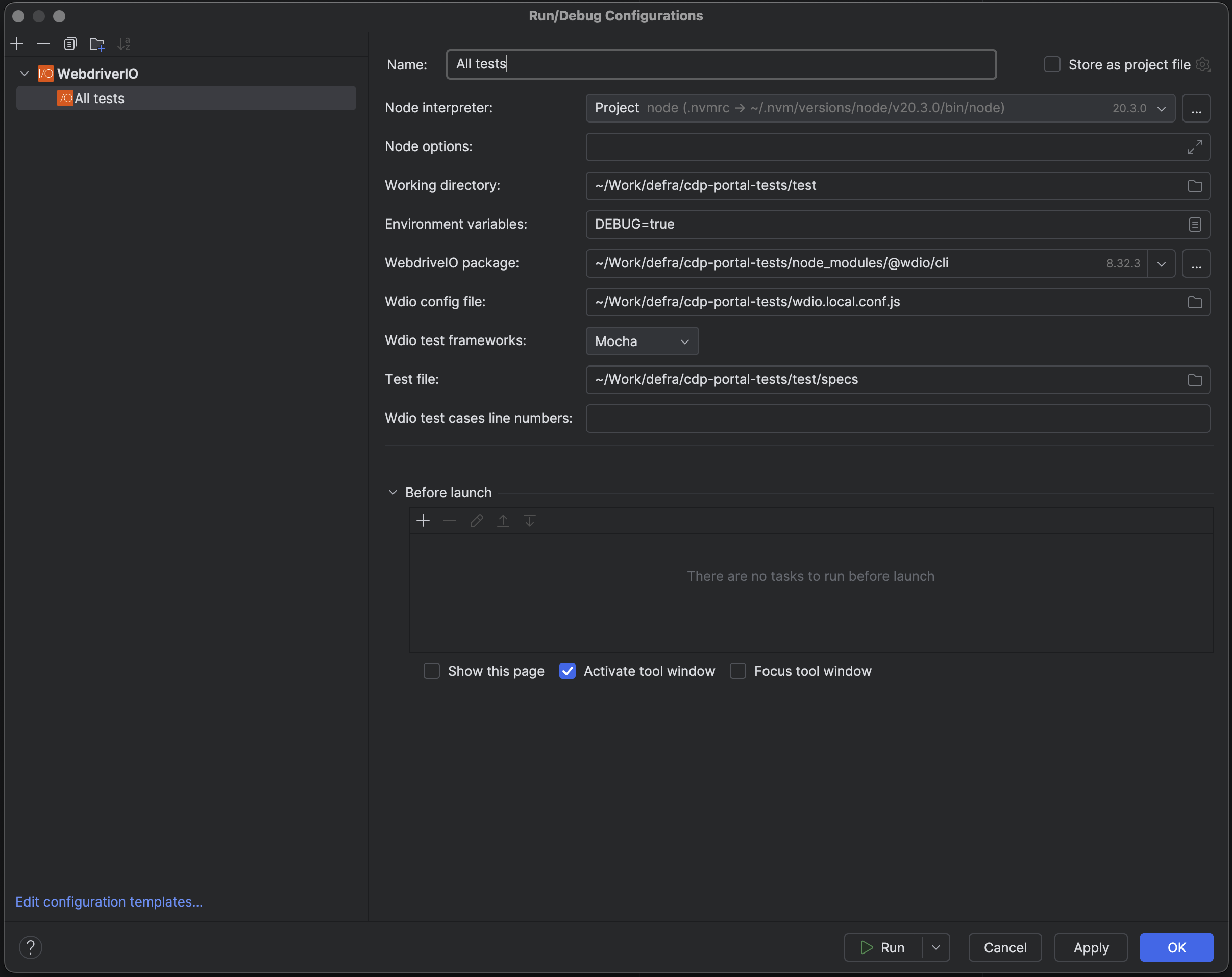Click the Wdio test cases line numbers field

pyautogui.click(x=898, y=419)
